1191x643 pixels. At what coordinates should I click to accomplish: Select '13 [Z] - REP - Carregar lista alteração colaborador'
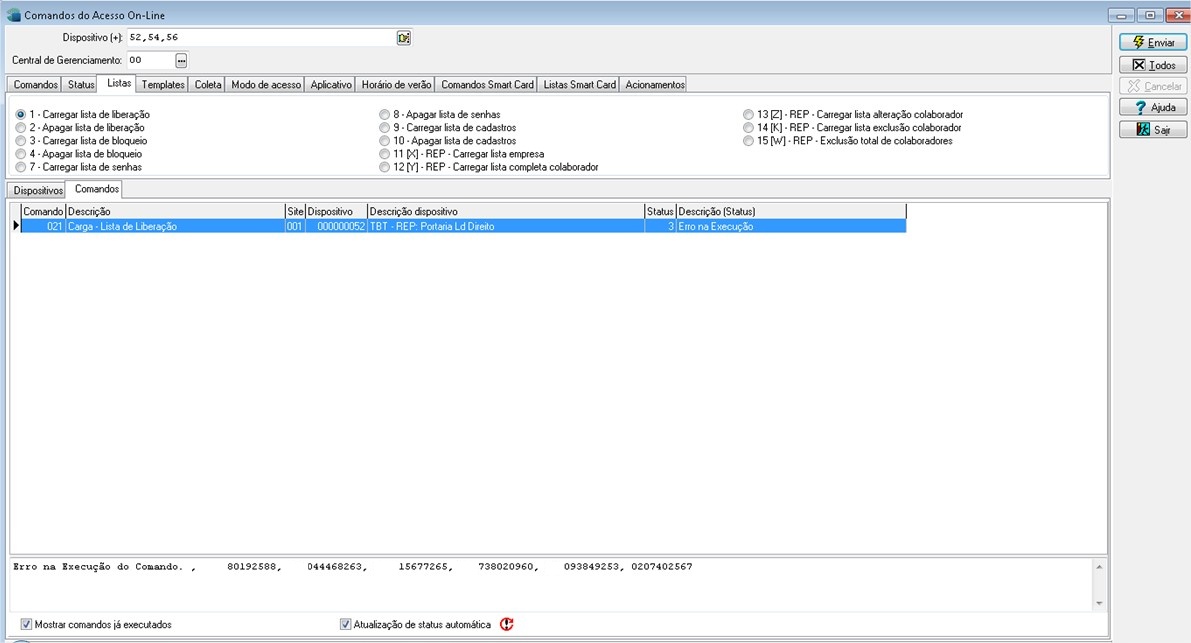[749, 115]
